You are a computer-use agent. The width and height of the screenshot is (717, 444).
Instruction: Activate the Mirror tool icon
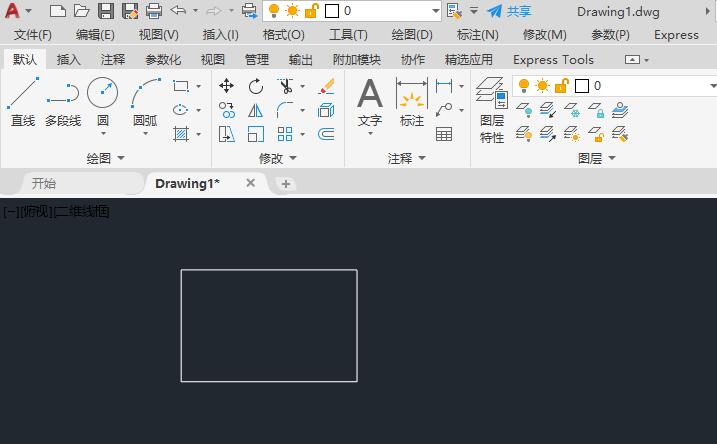(256, 110)
